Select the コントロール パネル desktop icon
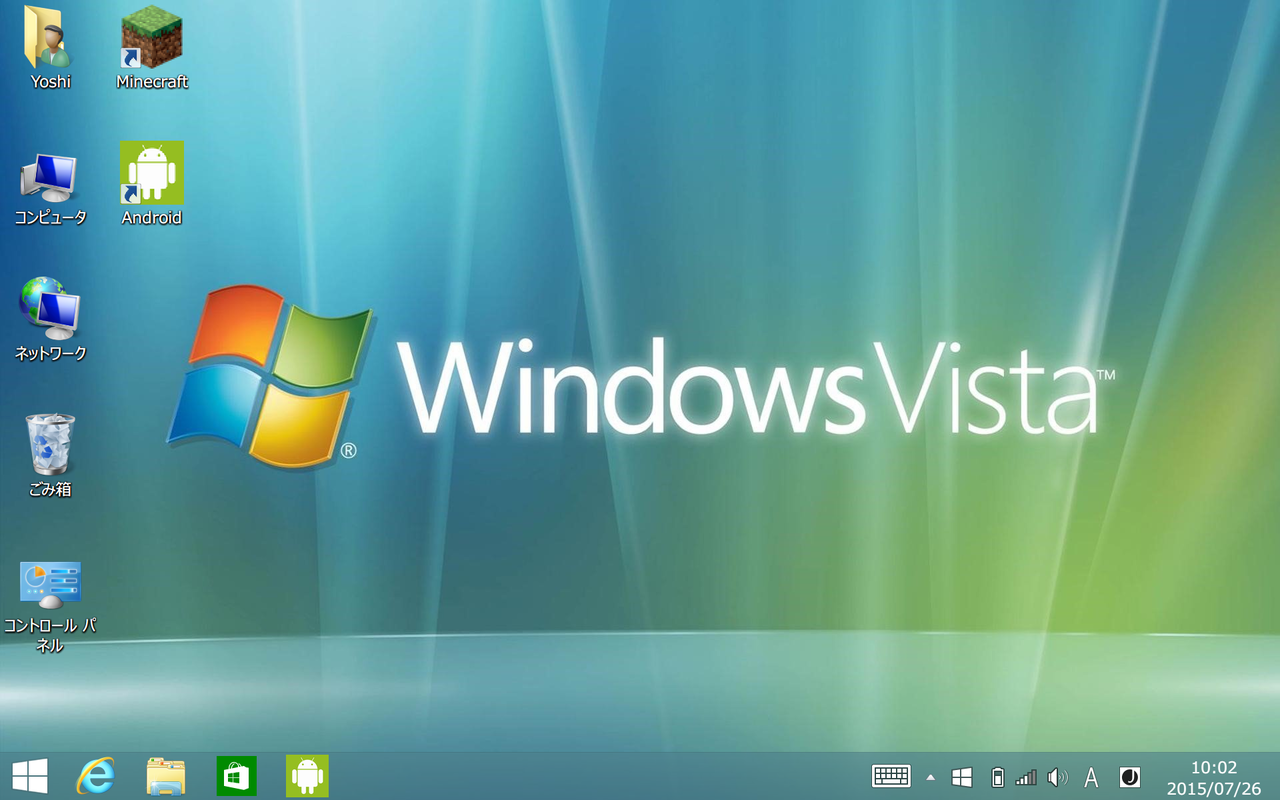The image size is (1280, 800). coord(50,584)
